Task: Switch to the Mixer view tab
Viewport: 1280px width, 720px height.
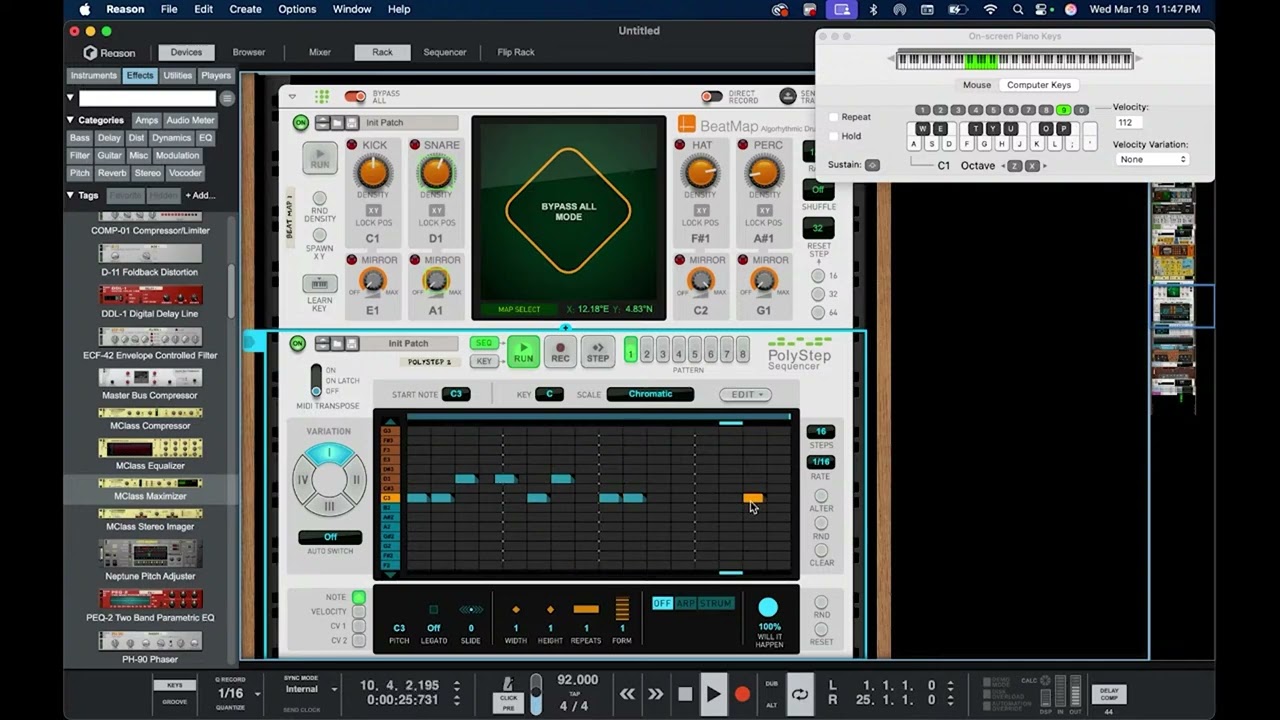Action: pyautogui.click(x=320, y=52)
